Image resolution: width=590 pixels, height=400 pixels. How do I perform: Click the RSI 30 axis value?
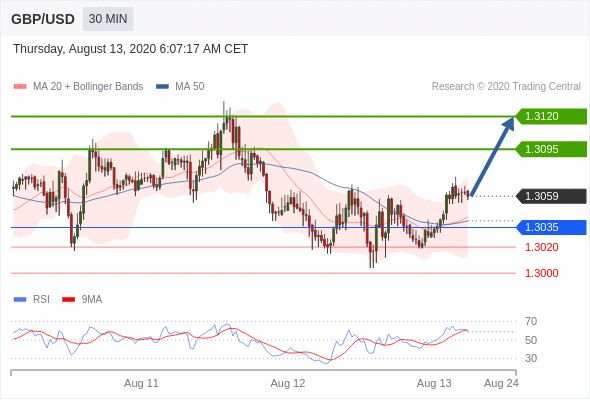point(531,358)
